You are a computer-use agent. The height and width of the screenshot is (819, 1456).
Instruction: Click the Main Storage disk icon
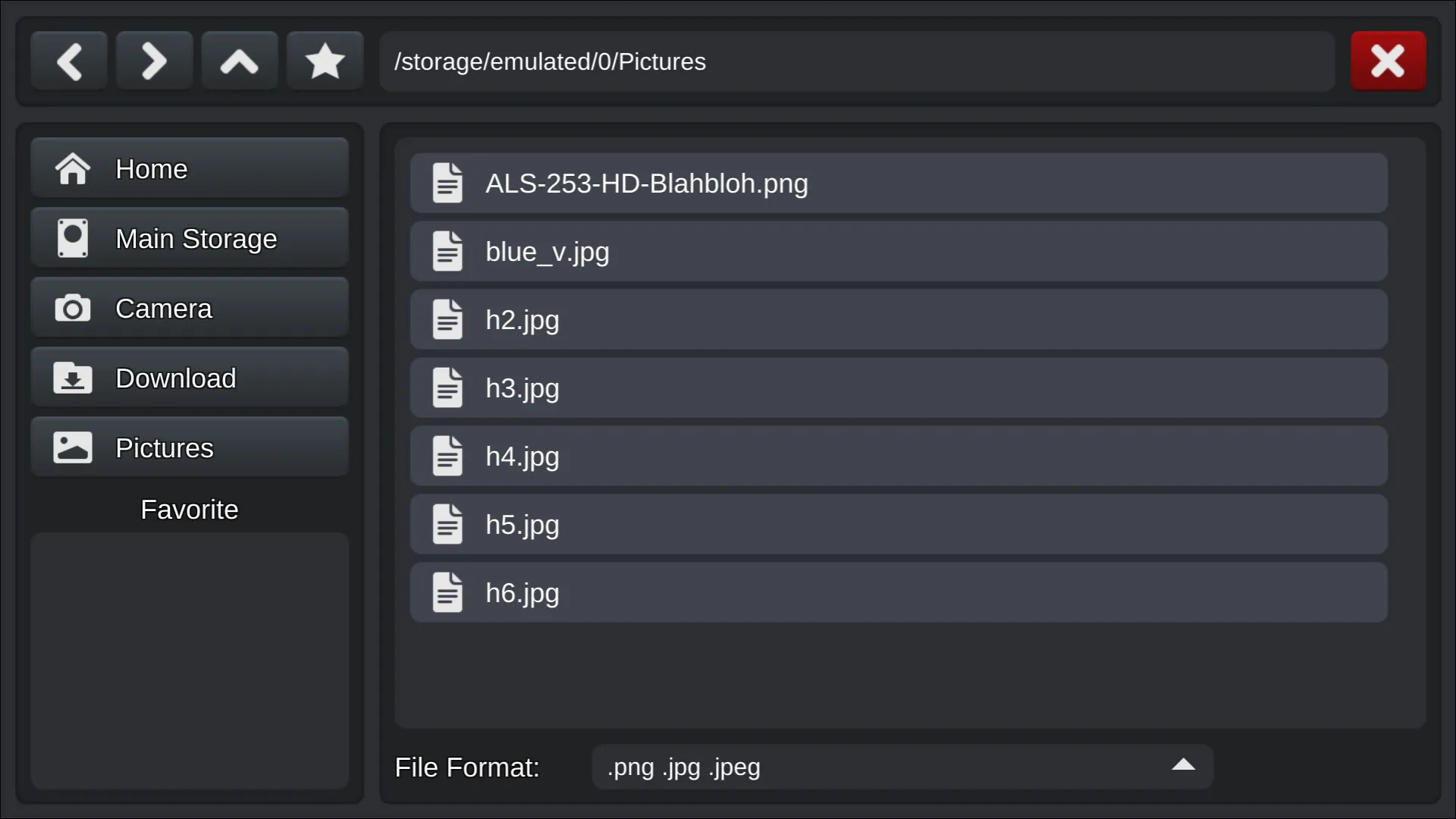73,239
